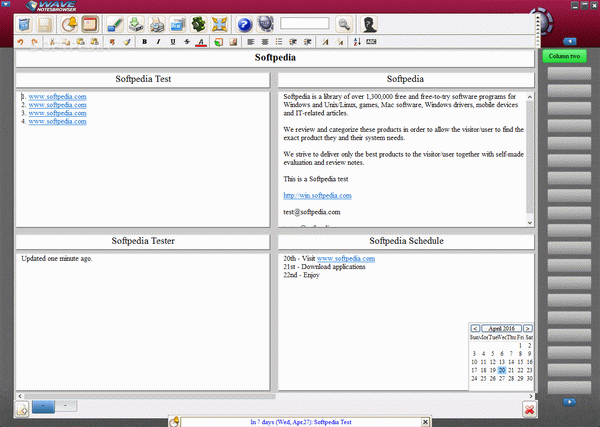Click the increase indent icon

click(x=307, y=42)
